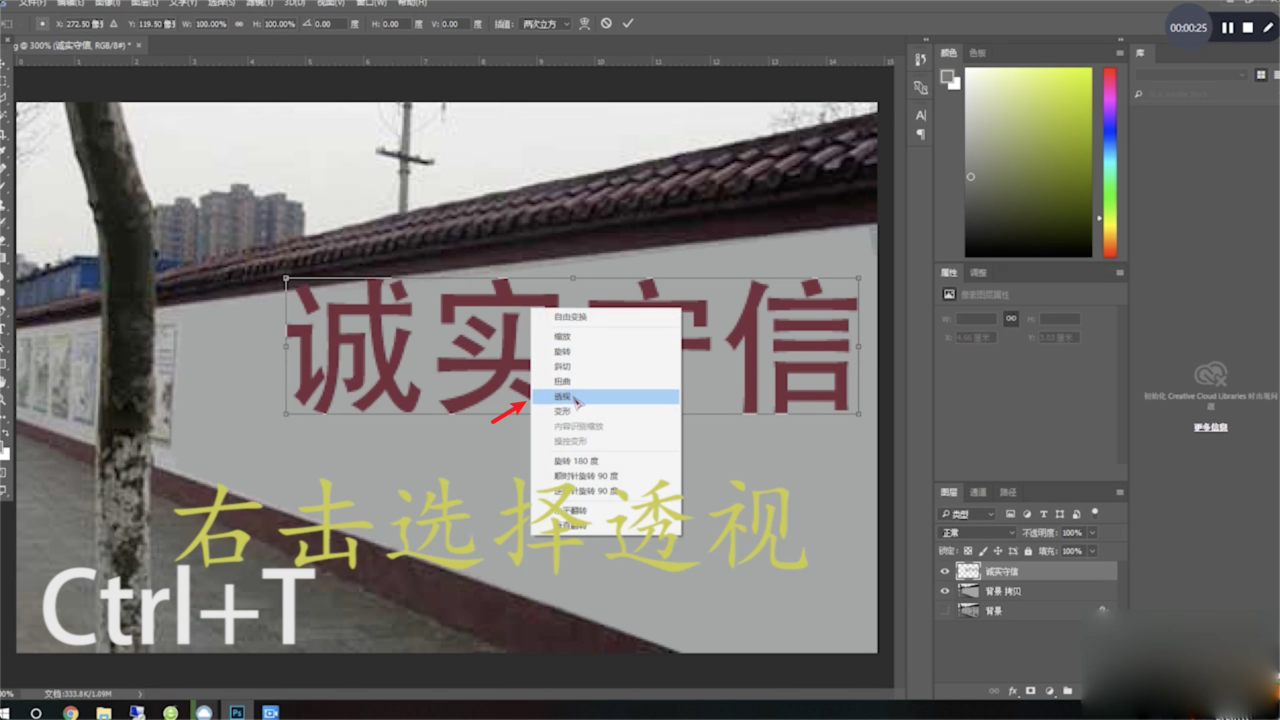Switch to the 路径 (Paths) tab

click(x=1008, y=492)
